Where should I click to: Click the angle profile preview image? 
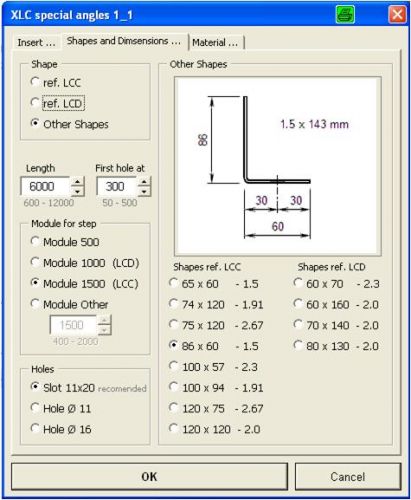coord(277,166)
